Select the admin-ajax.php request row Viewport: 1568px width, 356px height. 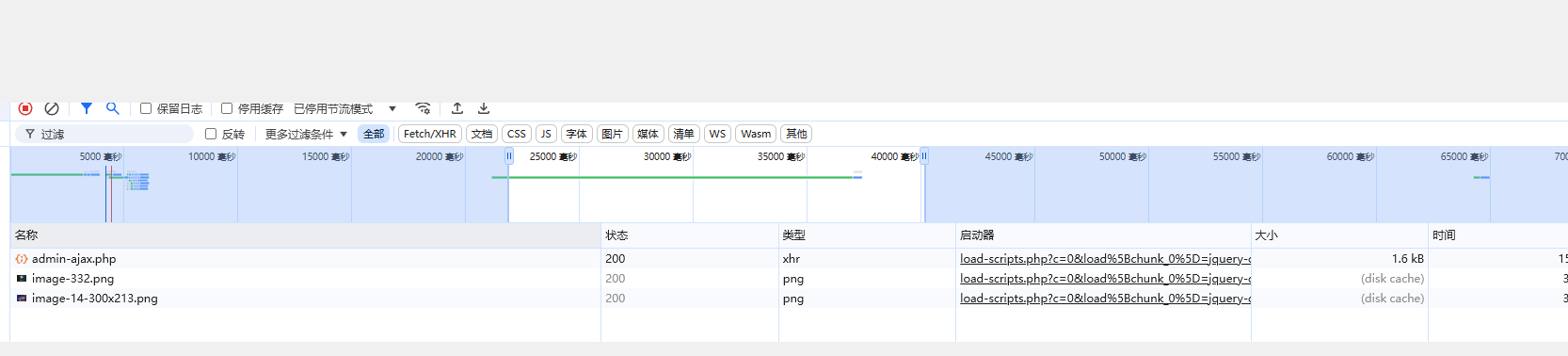[789, 258]
